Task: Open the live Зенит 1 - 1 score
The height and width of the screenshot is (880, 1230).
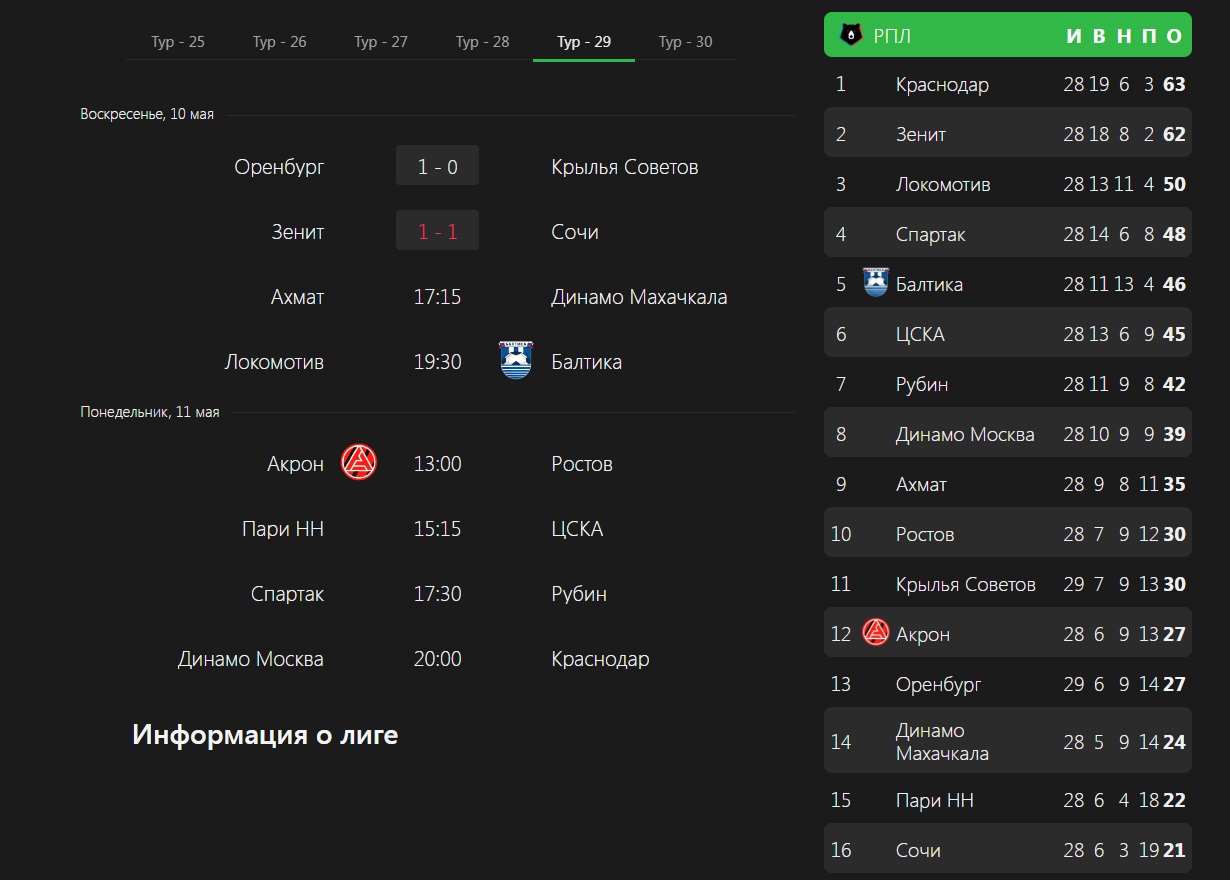Action: (437, 231)
